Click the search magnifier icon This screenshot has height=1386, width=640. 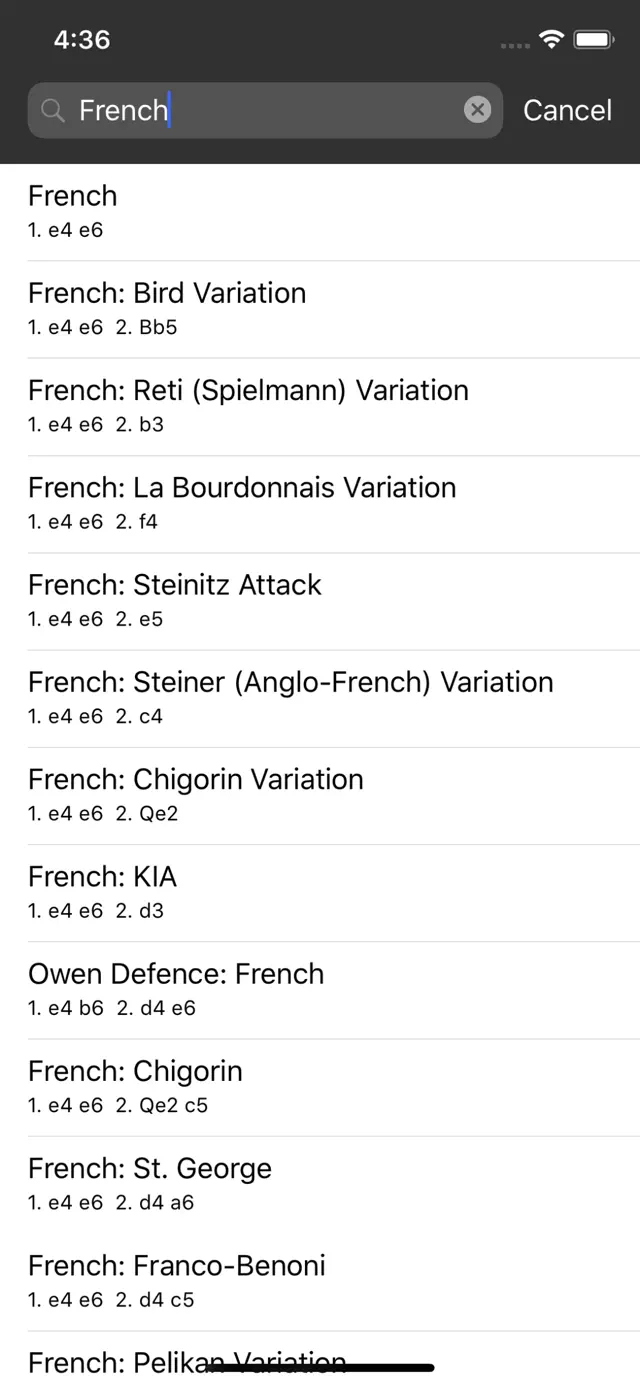tap(51, 110)
